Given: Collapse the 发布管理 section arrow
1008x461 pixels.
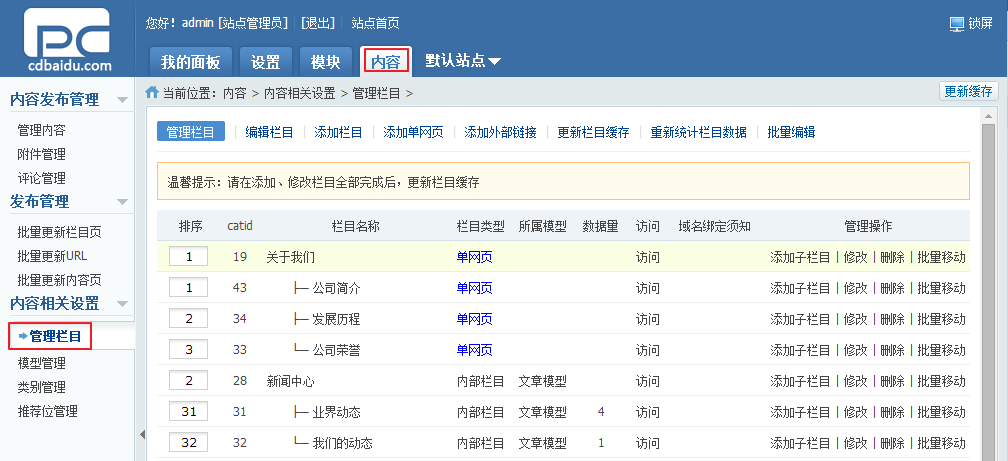Looking at the screenshot, I should (122, 202).
